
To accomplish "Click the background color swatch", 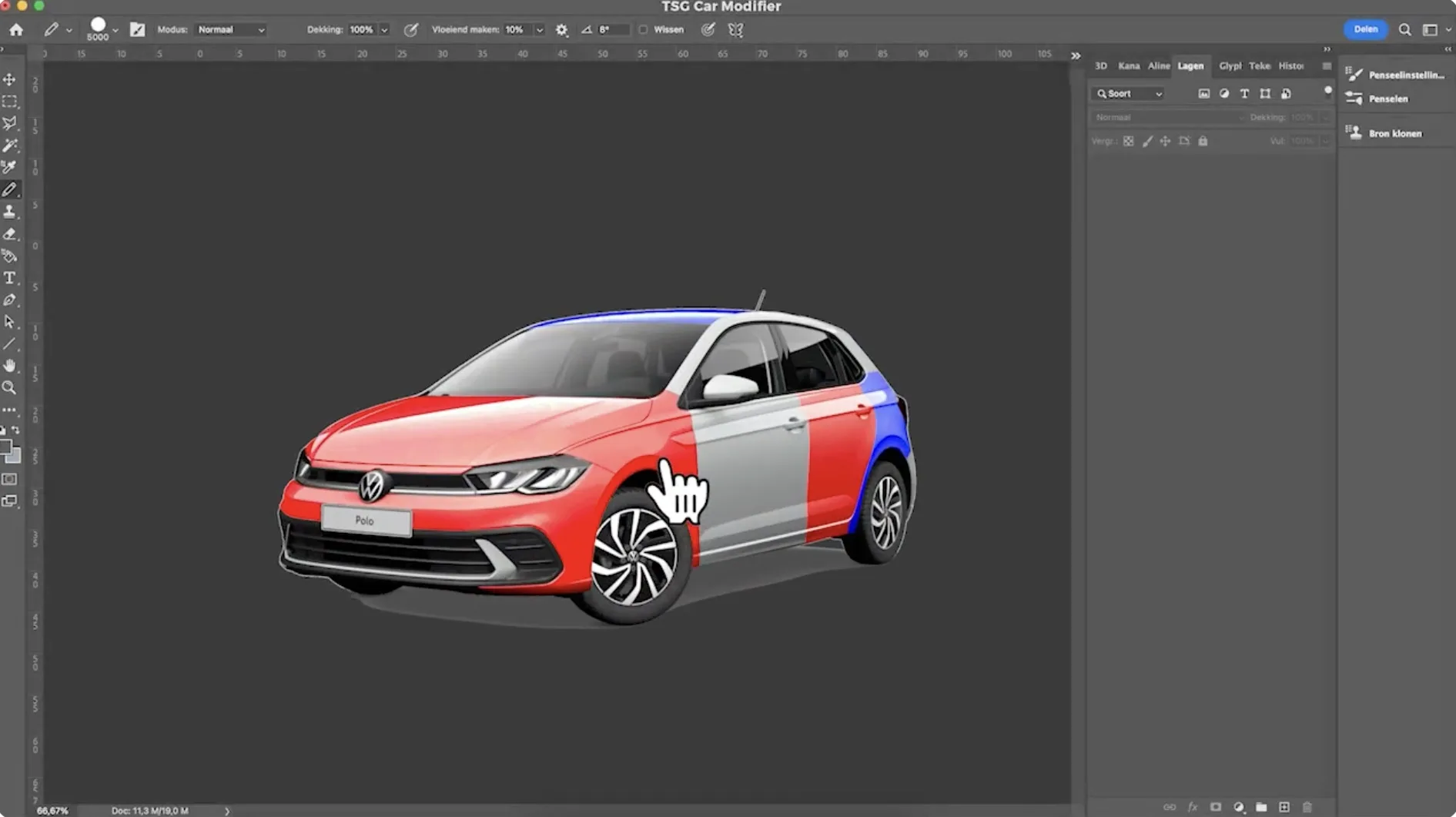I will coord(15,456).
